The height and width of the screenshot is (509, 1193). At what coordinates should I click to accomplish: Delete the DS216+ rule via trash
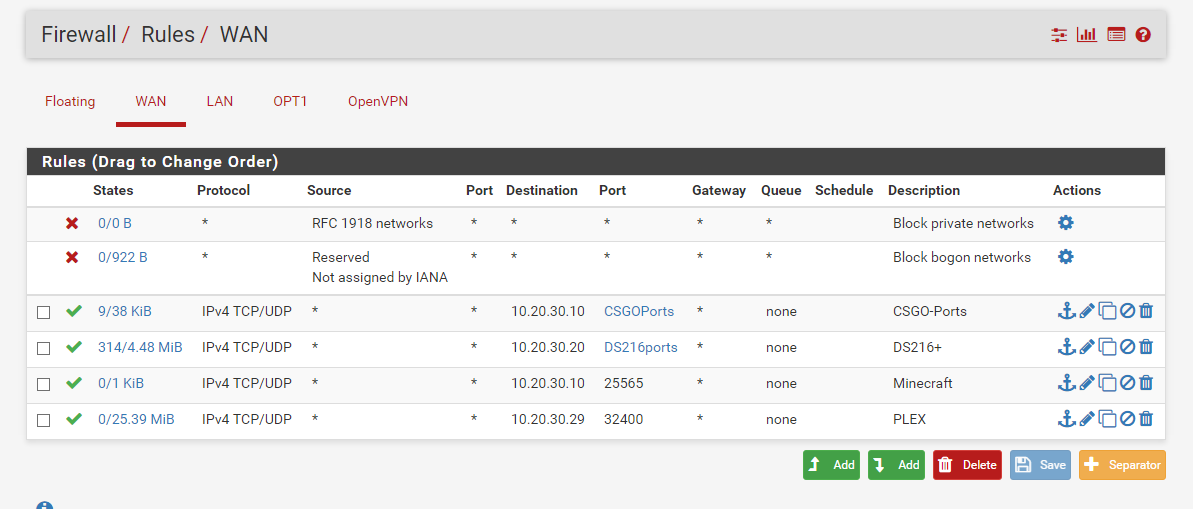coord(1147,347)
